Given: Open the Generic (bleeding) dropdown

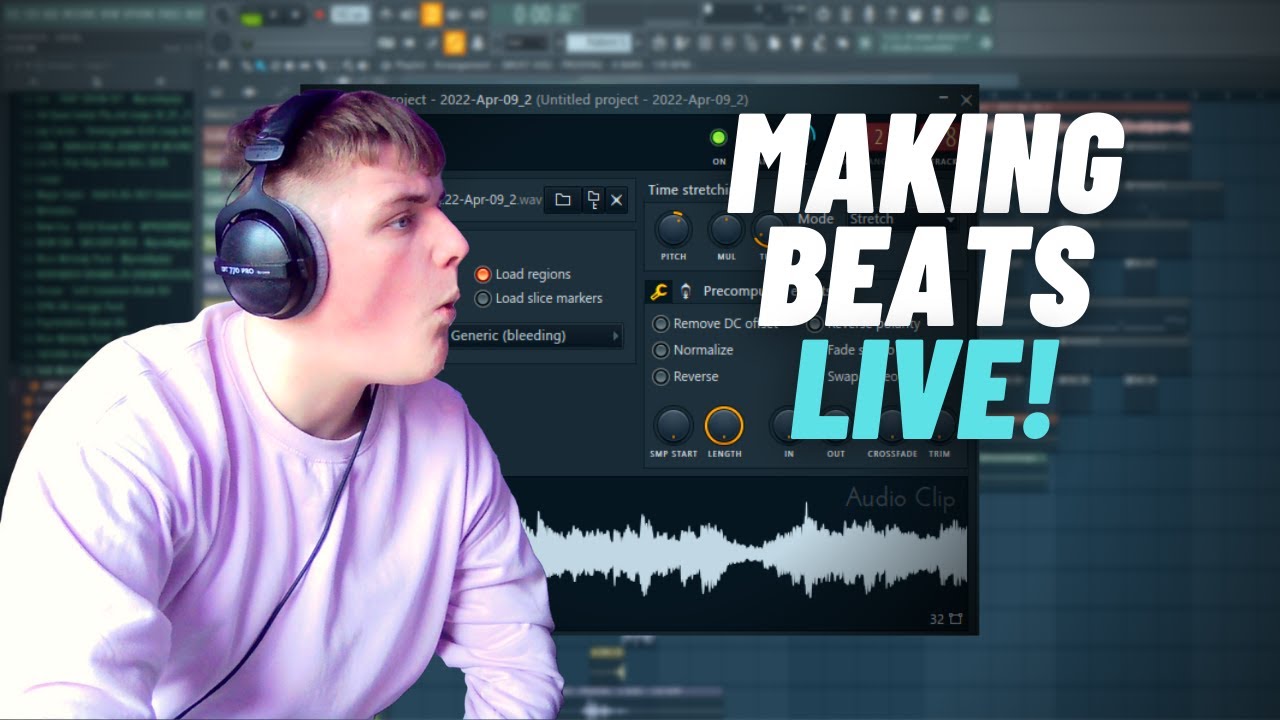Looking at the screenshot, I should [x=535, y=336].
